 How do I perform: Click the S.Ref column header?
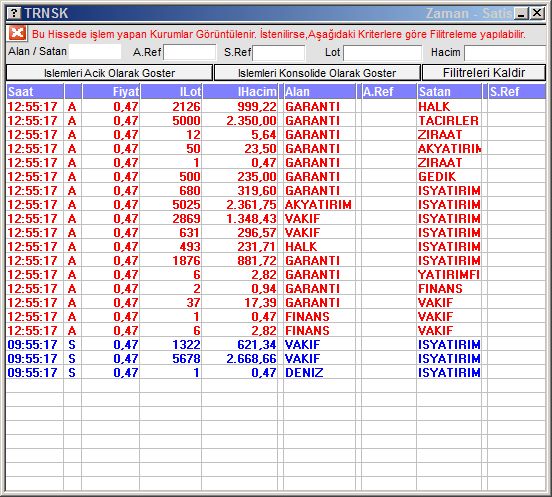pos(517,92)
